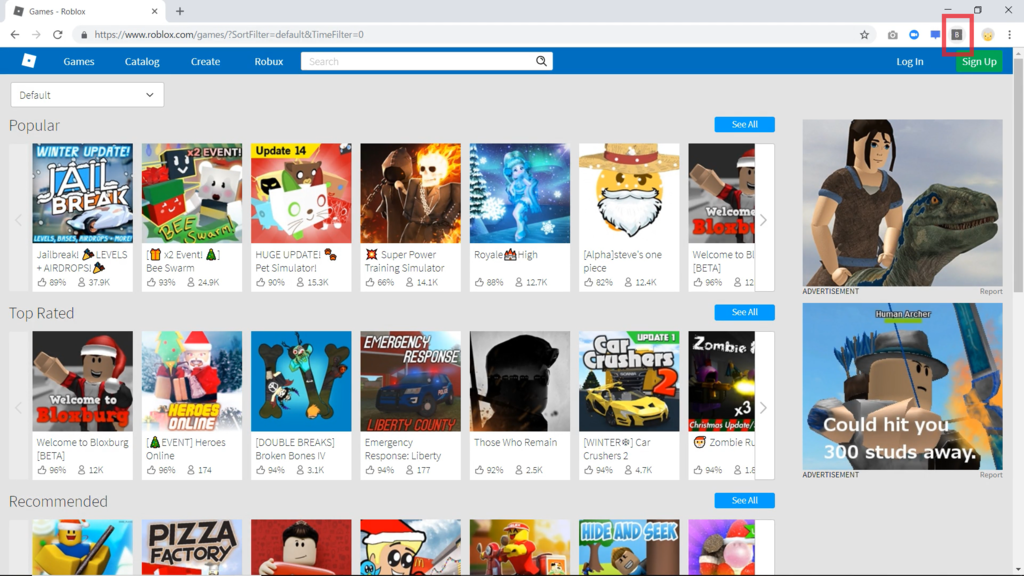This screenshot has height=576, width=1024.
Task: Click the browser address bar URL
Action: 229,35
